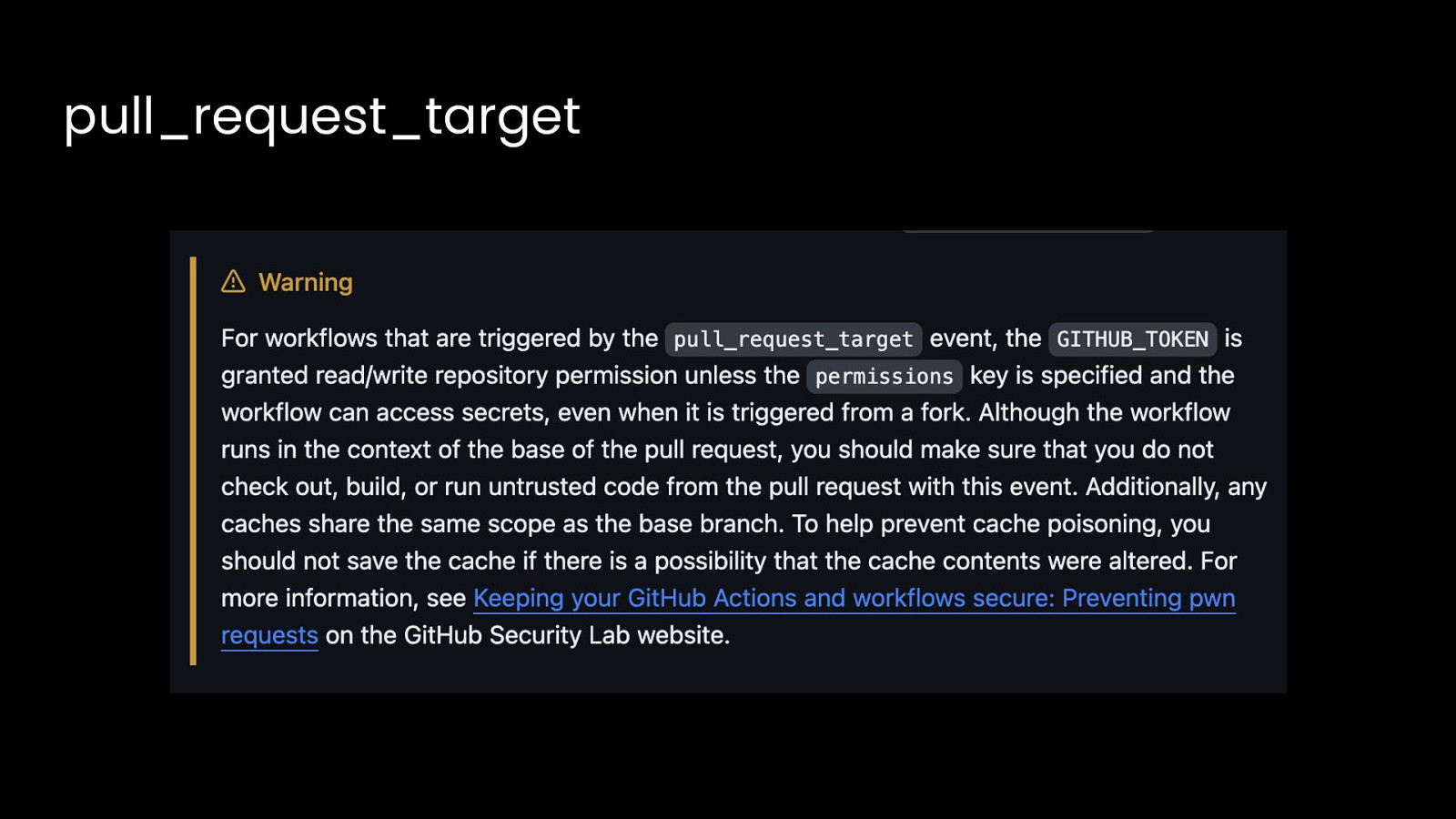Click the underlined "requests" link text
This screenshot has height=819, width=1456.
(269, 635)
